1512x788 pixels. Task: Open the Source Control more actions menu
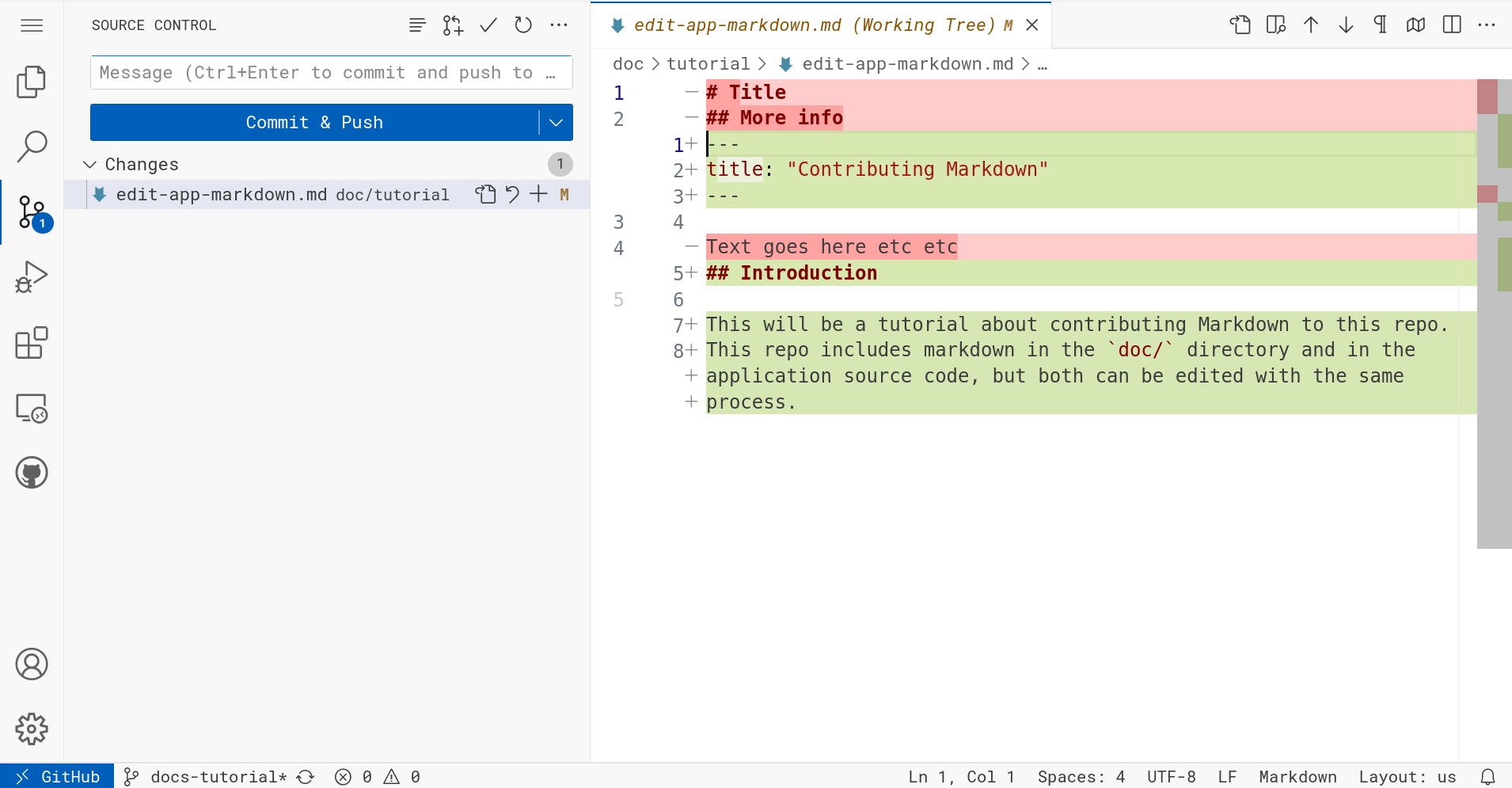559,25
